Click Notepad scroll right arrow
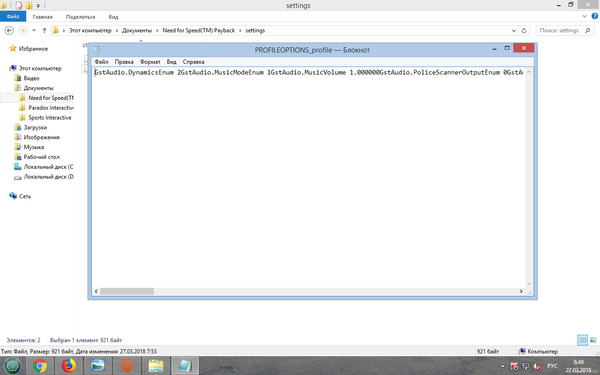This screenshot has width=600, height=375. (521, 292)
